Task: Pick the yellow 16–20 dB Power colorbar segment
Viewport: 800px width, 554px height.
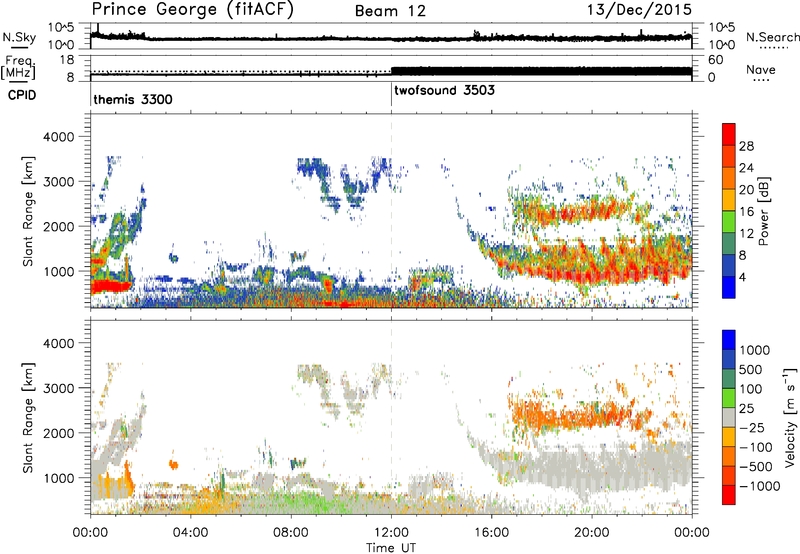Action: [x=729, y=200]
